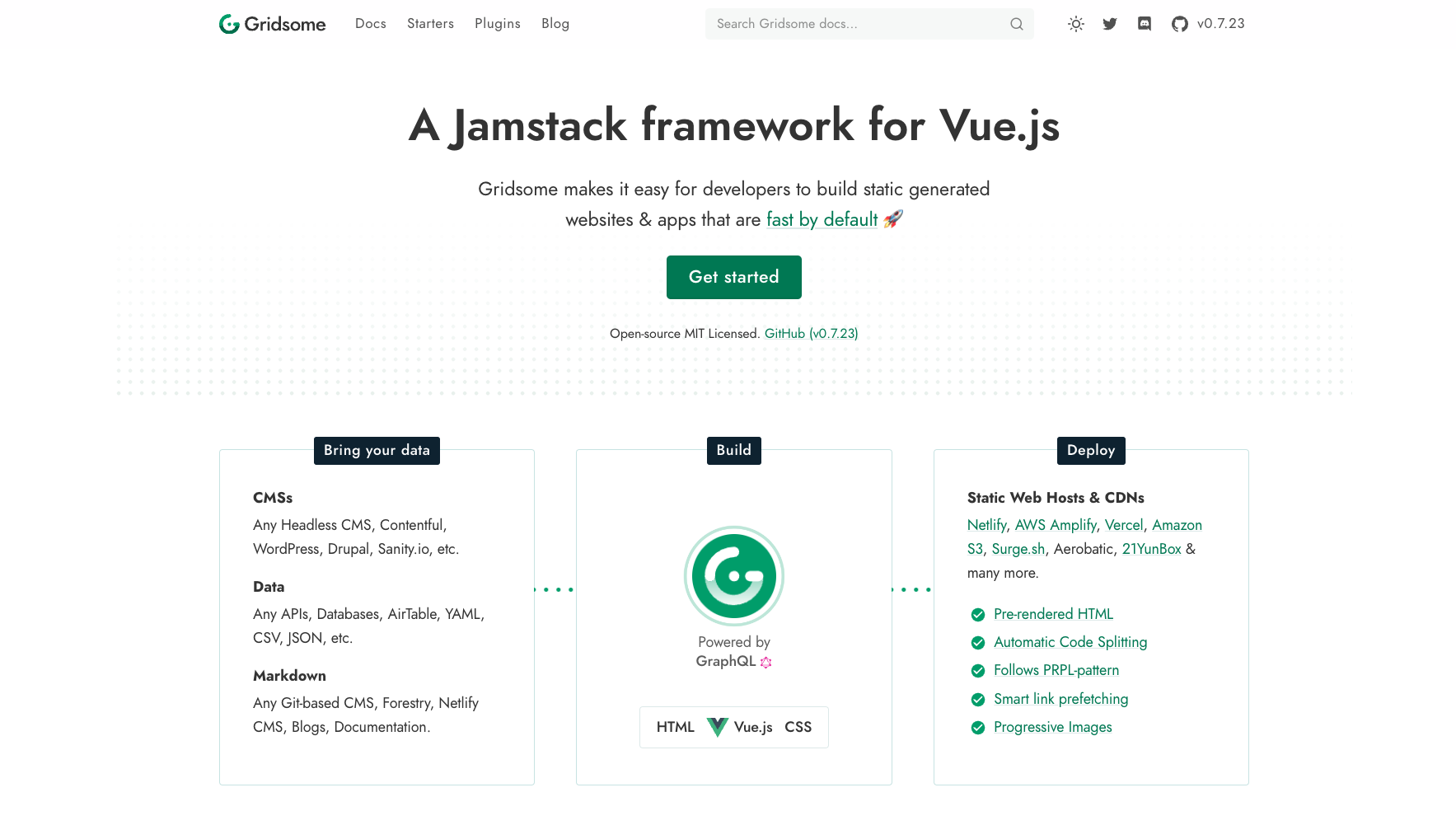1456x825 pixels.
Task: Open the GitHub (v0.7.23) link
Action: pos(811,334)
